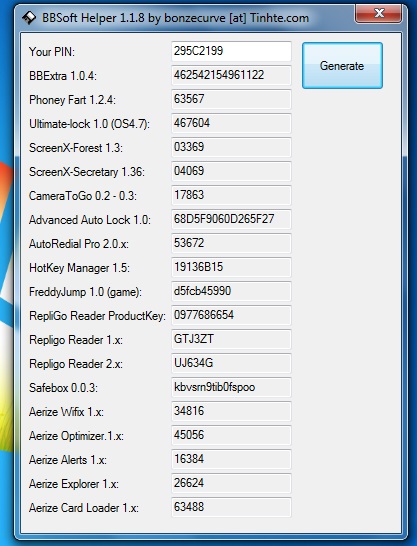Click the Phoney Fart 1.2.4 code field

pos(231,99)
